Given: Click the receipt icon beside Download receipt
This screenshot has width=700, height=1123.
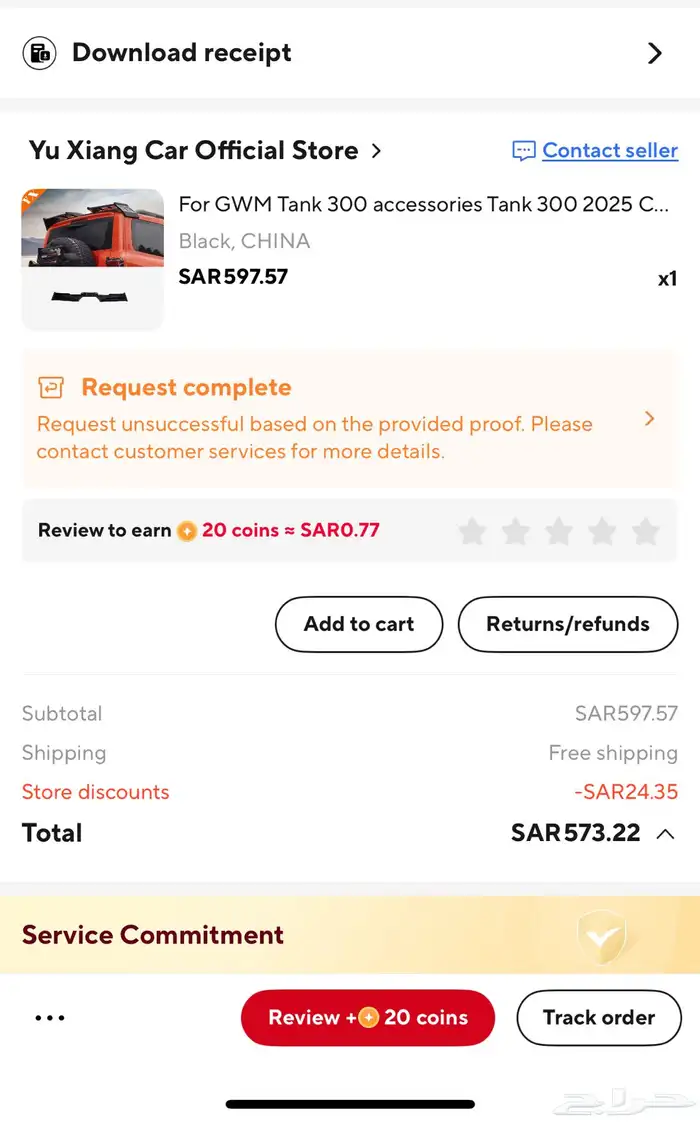Looking at the screenshot, I should click(39, 52).
